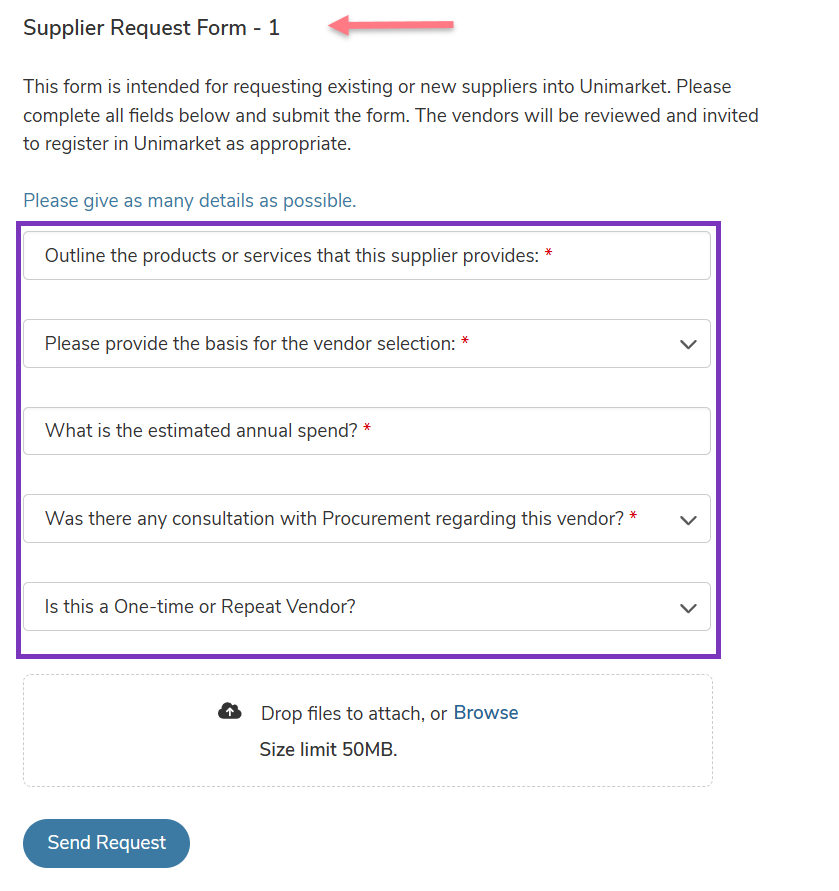Click the 'Drop files to attach, or' text
The height and width of the screenshot is (891, 839).
click(x=354, y=713)
